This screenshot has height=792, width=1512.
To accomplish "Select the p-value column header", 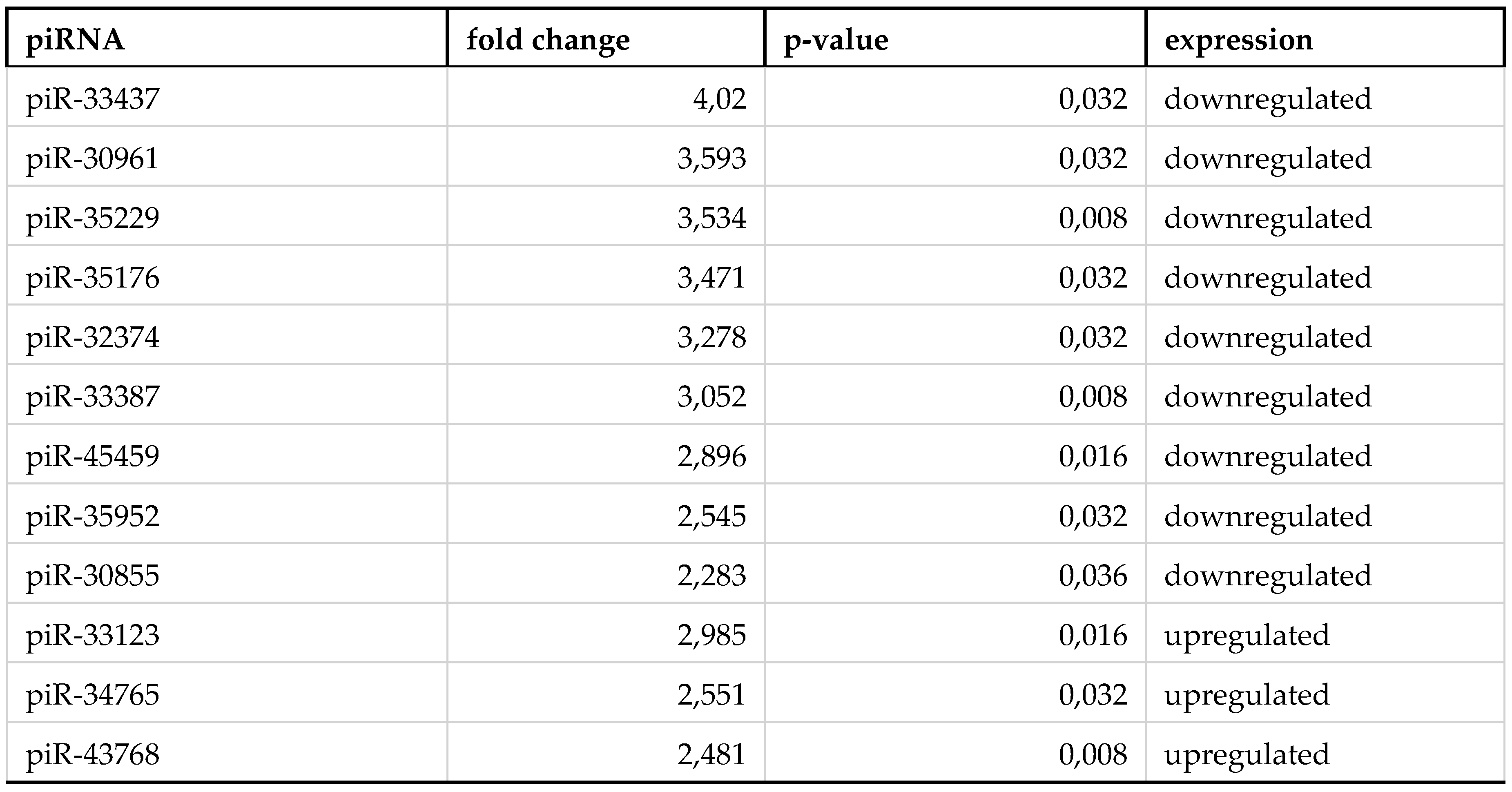I will click(836, 40).
